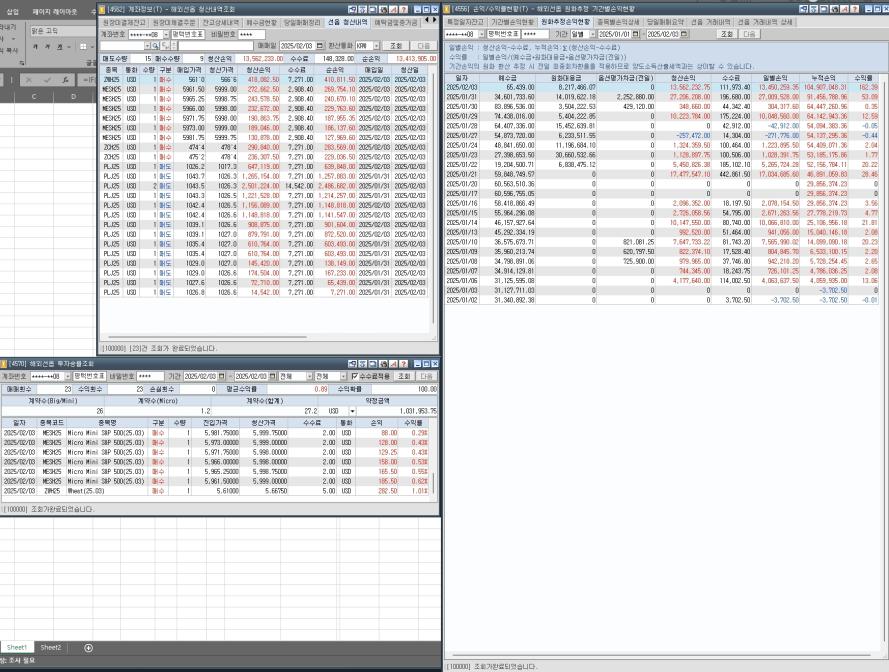Click the 누적손익 column header
889x672 pixels.
pos(823,78)
